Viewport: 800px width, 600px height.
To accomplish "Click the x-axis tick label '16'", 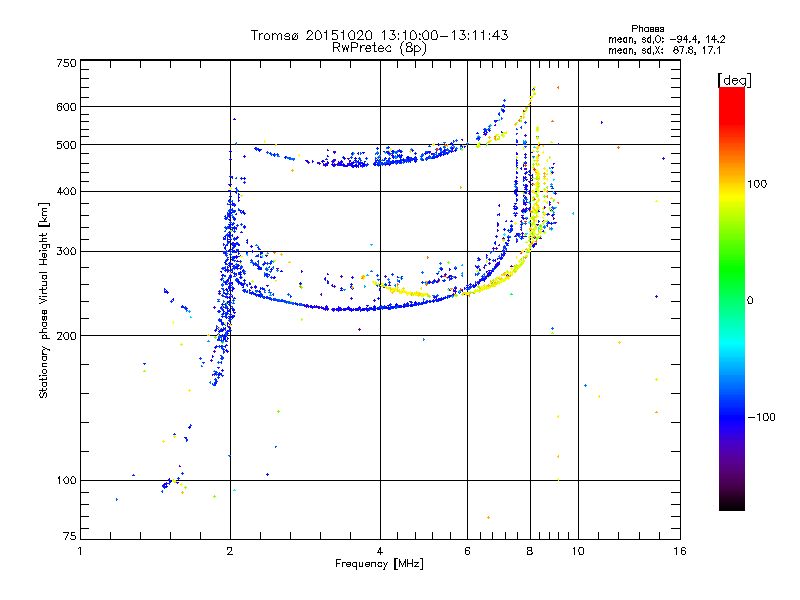I will coord(680,551).
